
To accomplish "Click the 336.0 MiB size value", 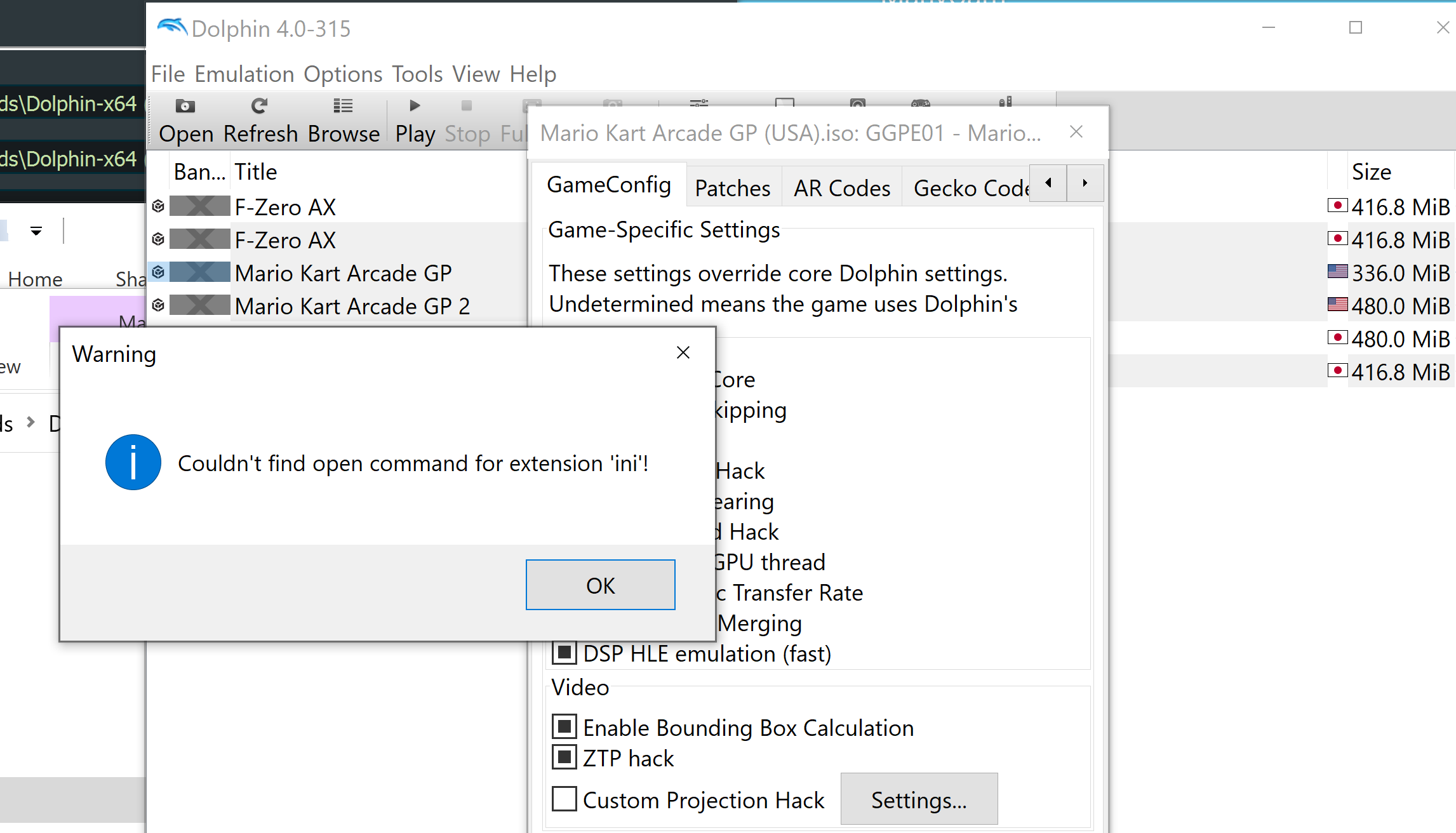I will point(1401,273).
